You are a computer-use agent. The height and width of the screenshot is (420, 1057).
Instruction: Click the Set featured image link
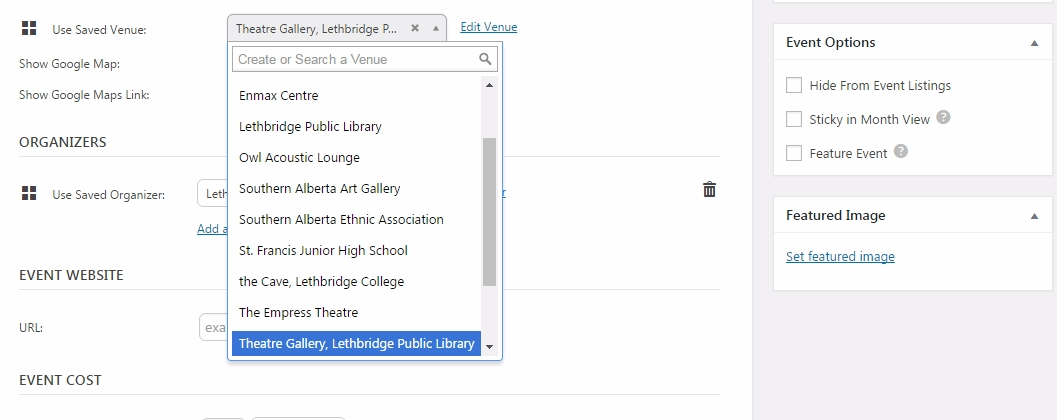840,257
